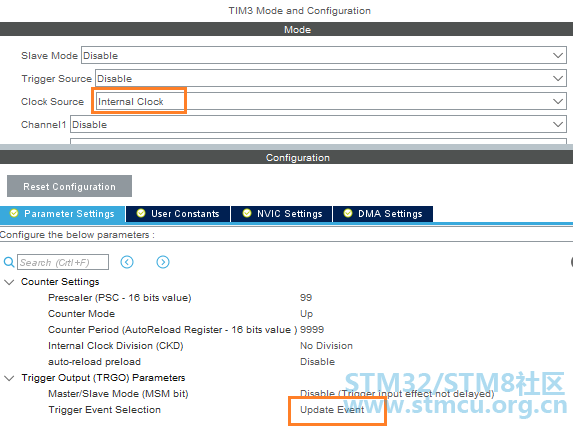Select the Counter Period value 9999
The height and width of the screenshot is (428, 576).
coord(312,330)
